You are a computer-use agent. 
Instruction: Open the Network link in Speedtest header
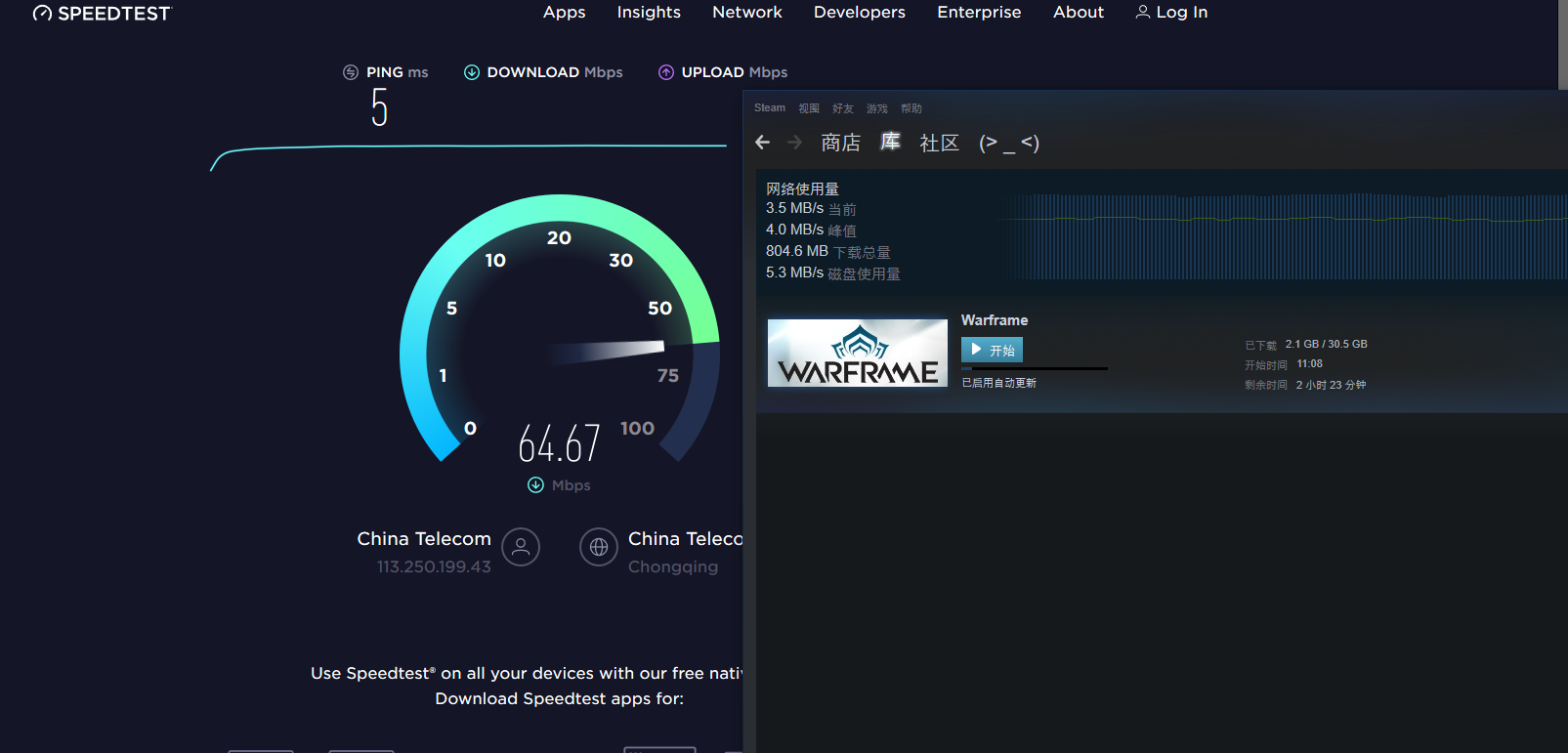coord(746,13)
